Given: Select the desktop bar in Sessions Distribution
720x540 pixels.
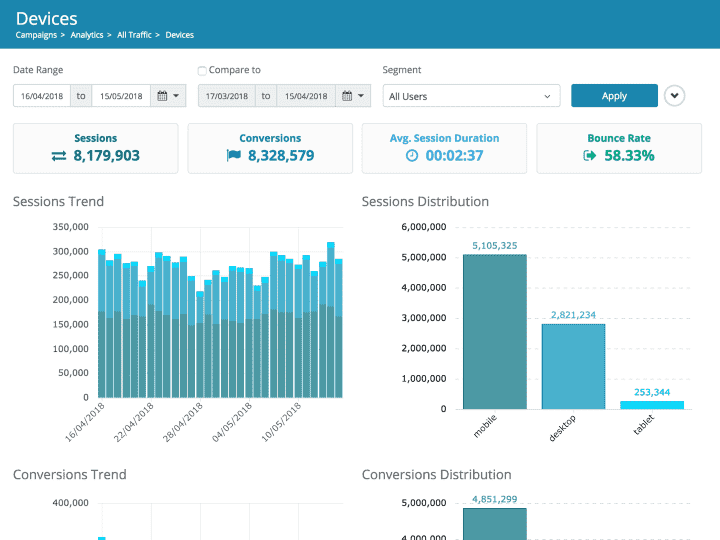Looking at the screenshot, I should tap(573, 366).
